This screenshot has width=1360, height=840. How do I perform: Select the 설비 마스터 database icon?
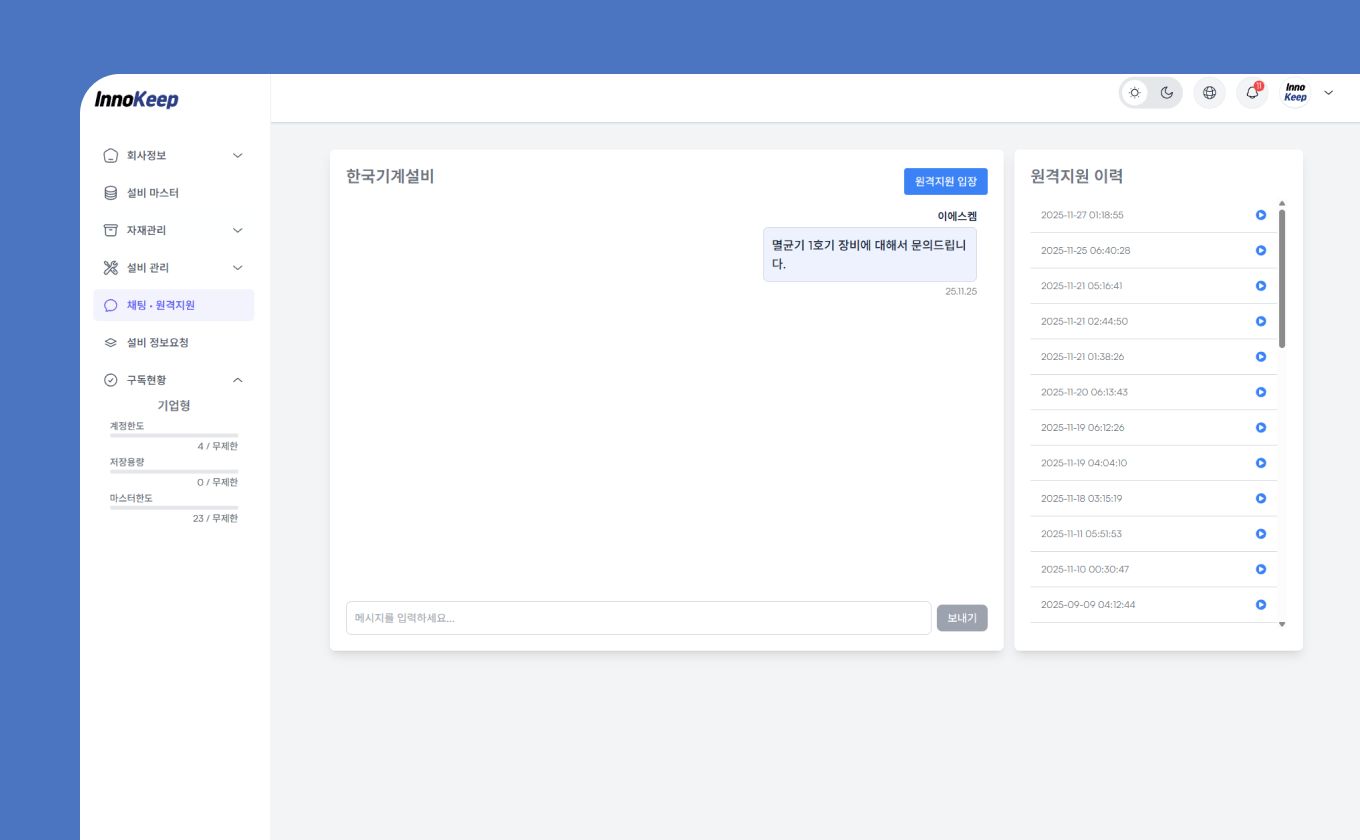click(110, 192)
